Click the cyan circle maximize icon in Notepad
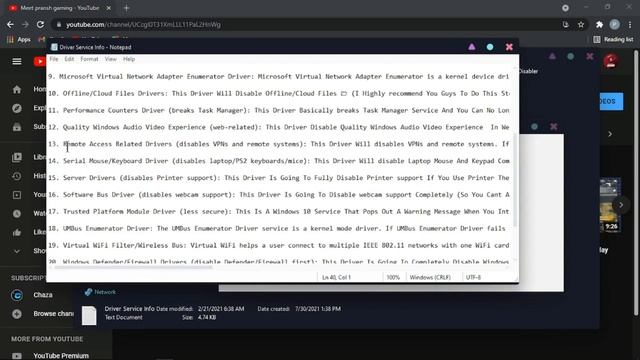Screen dimensions: 640x360 (x=490, y=47)
